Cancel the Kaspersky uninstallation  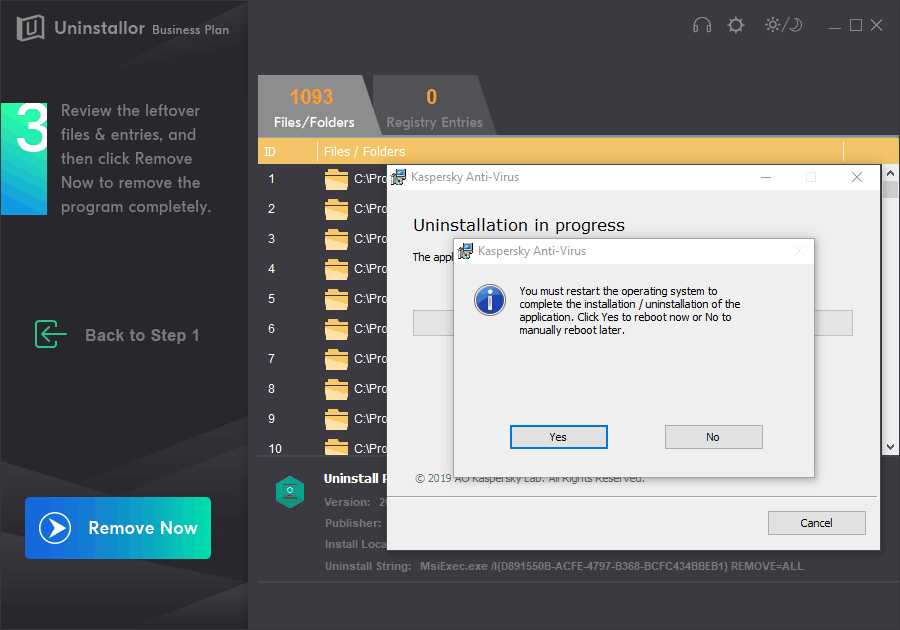tap(816, 523)
